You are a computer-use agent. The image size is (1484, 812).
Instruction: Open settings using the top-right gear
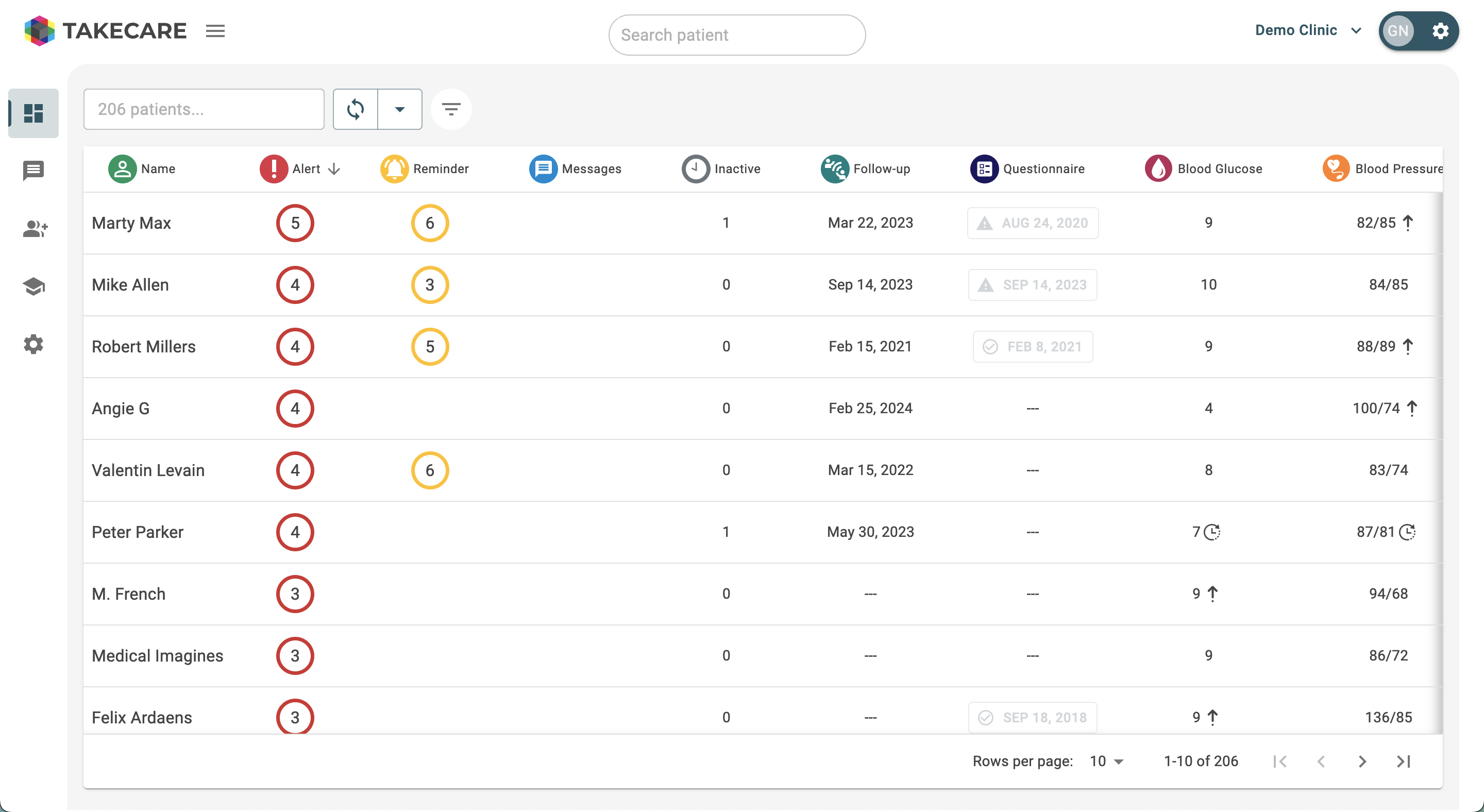(x=1441, y=31)
